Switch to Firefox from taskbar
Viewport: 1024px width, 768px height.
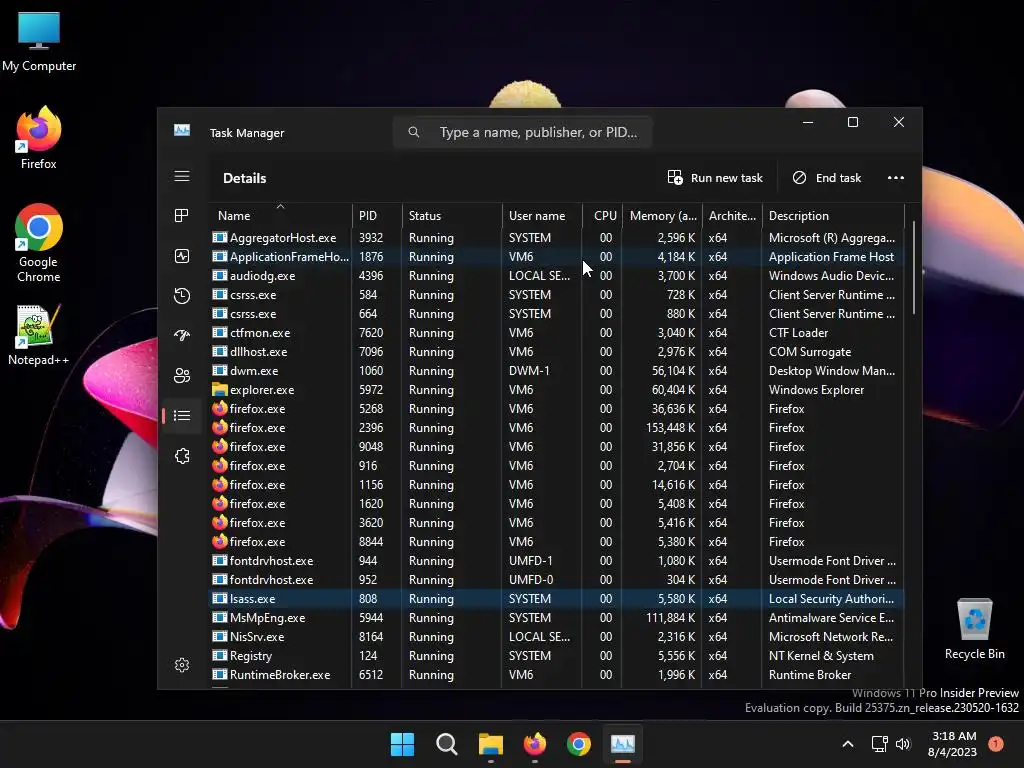[535, 744]
